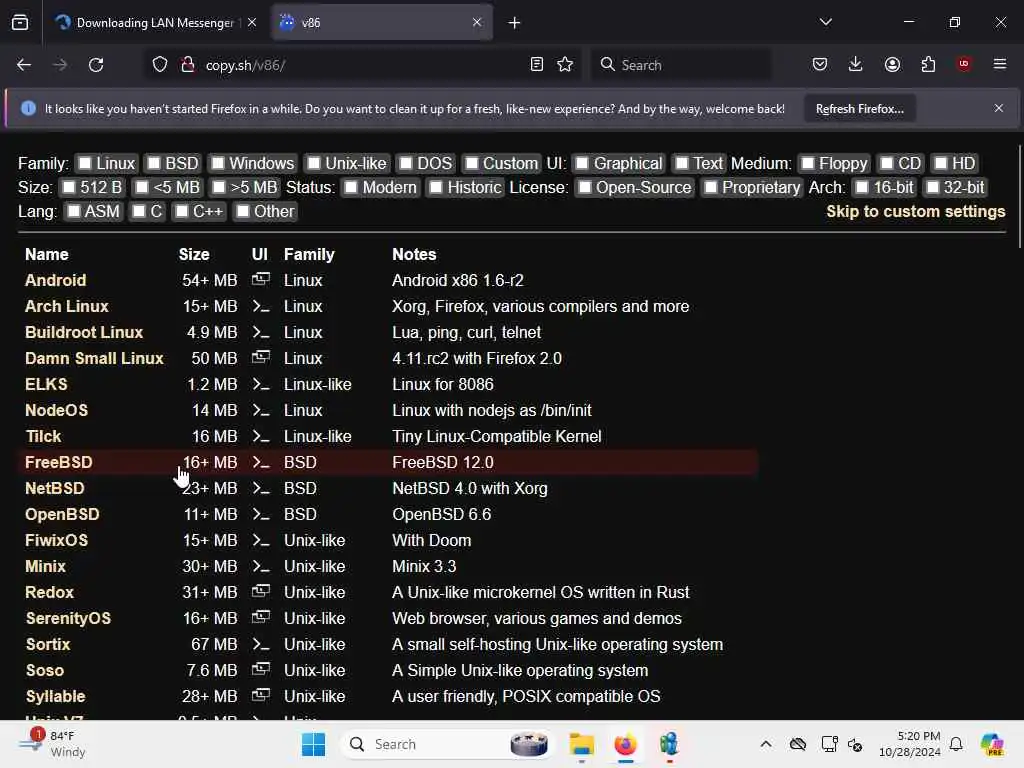Open a new browser tab
This screenshot has width=1024, height=768.
point(515,23)
